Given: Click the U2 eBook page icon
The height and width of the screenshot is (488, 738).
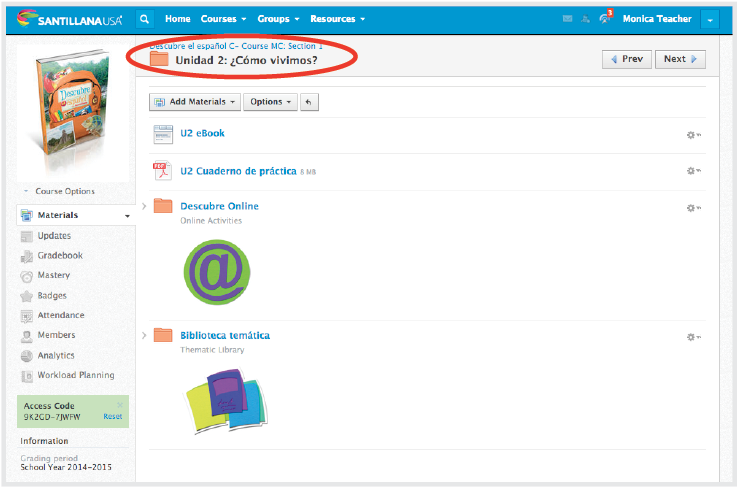Looking at the screenshot, I should click(163, 134).
